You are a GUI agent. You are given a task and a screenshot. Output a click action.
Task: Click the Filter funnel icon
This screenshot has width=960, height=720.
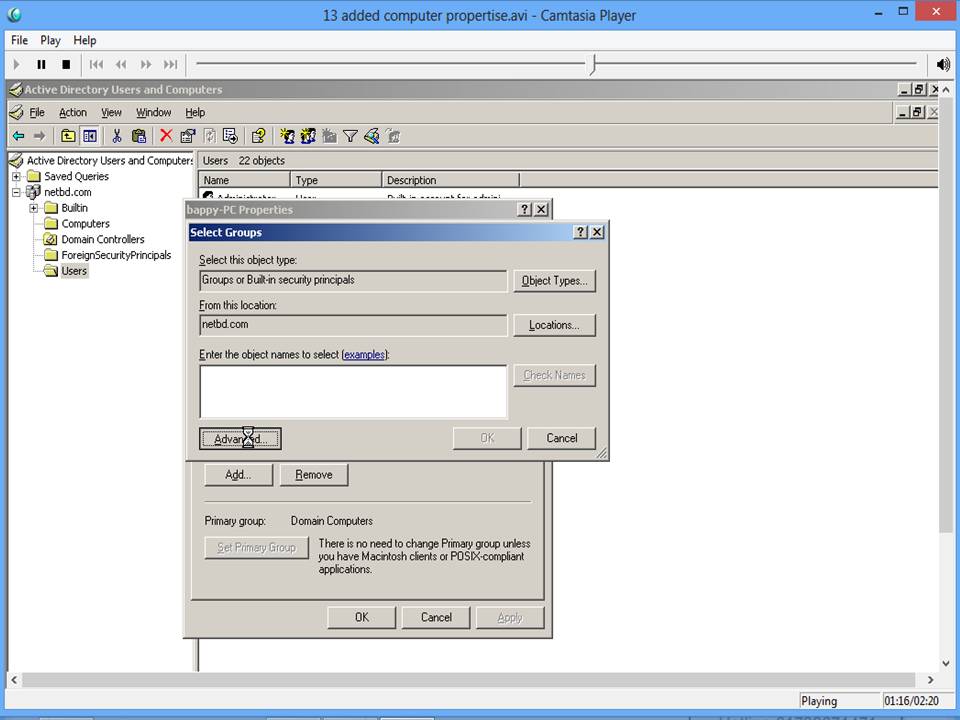[350, 136]
